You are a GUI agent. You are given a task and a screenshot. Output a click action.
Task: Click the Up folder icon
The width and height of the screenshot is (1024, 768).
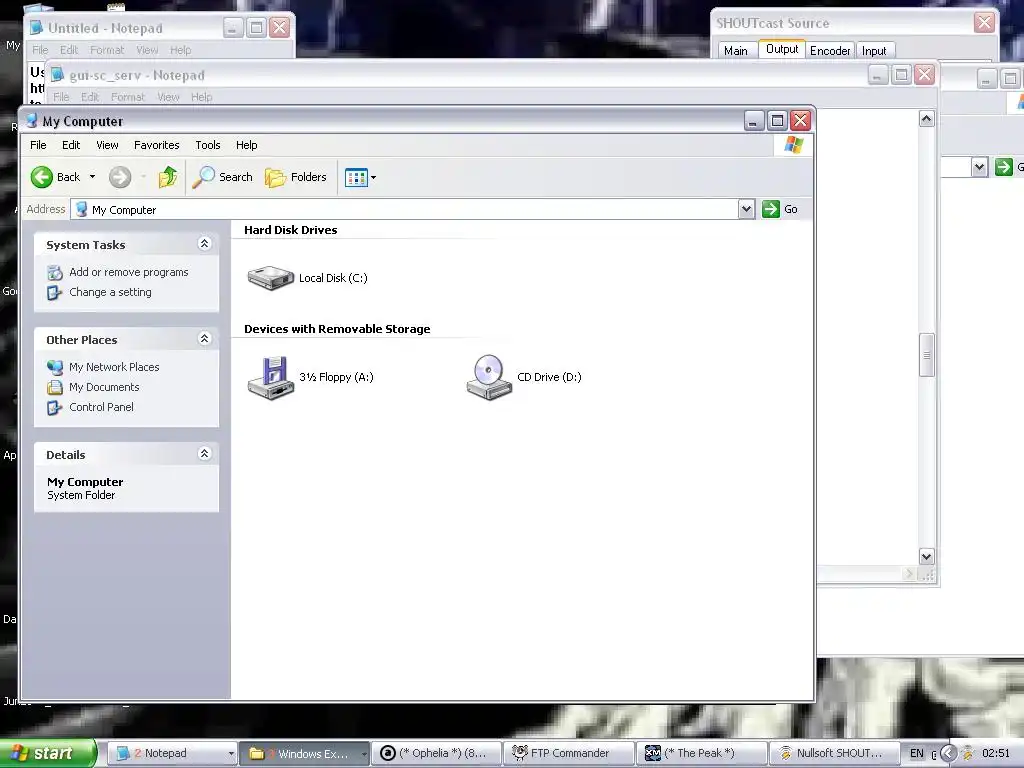point(168,177)
